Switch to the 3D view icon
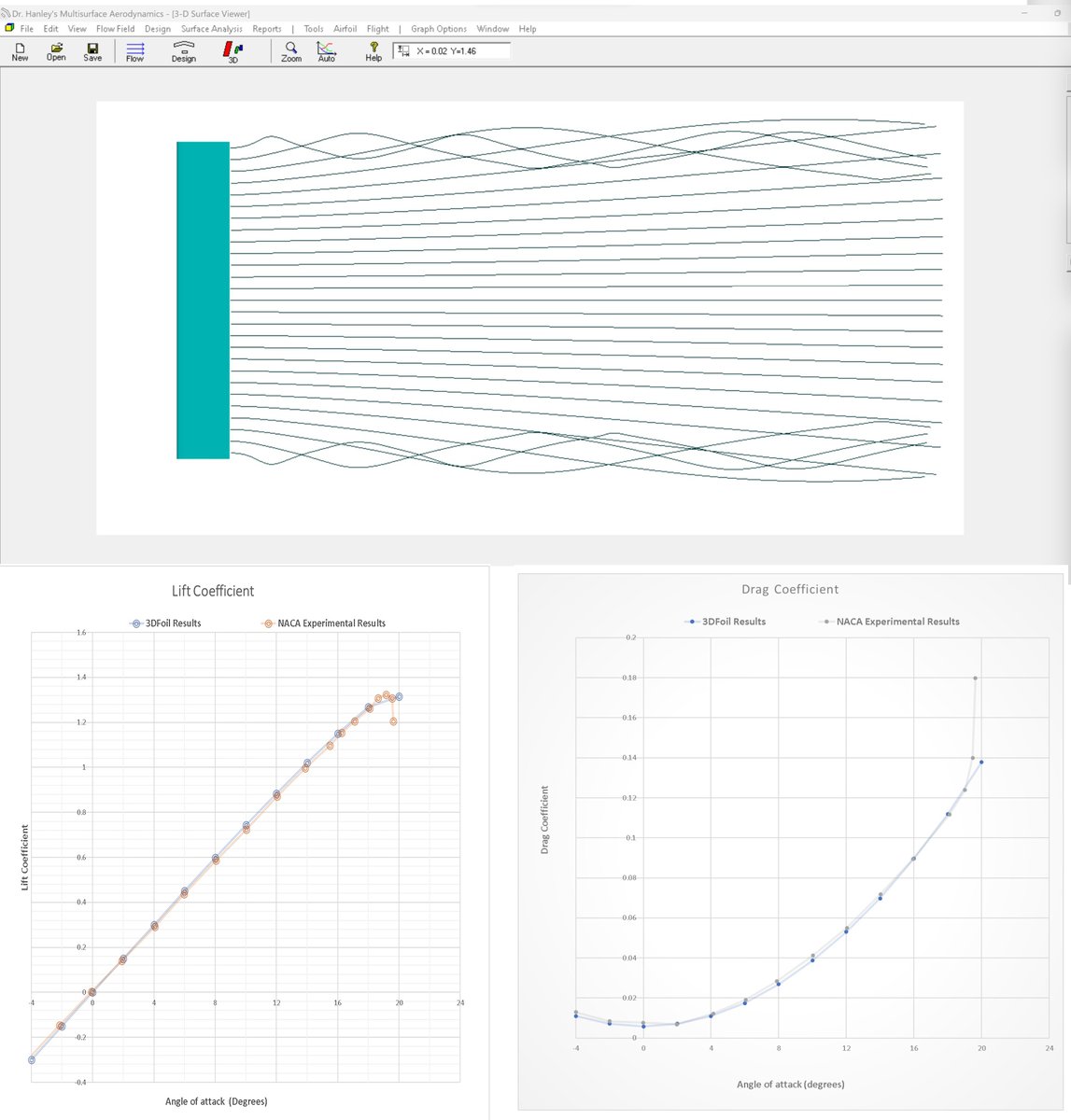 (x=231, y=51)
